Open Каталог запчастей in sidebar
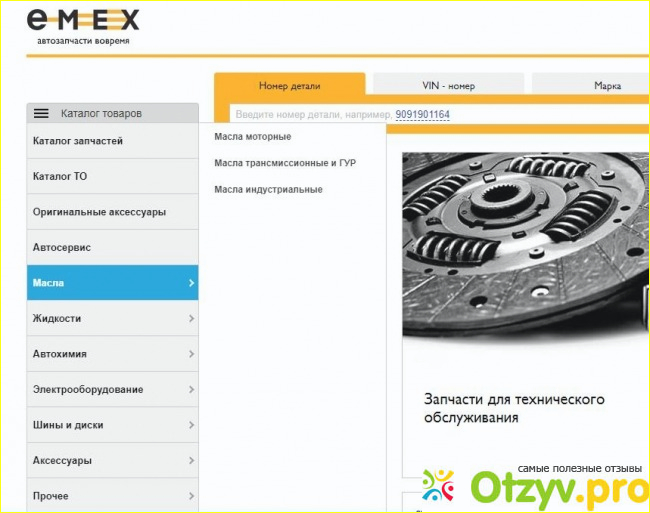 pos(78,141)
